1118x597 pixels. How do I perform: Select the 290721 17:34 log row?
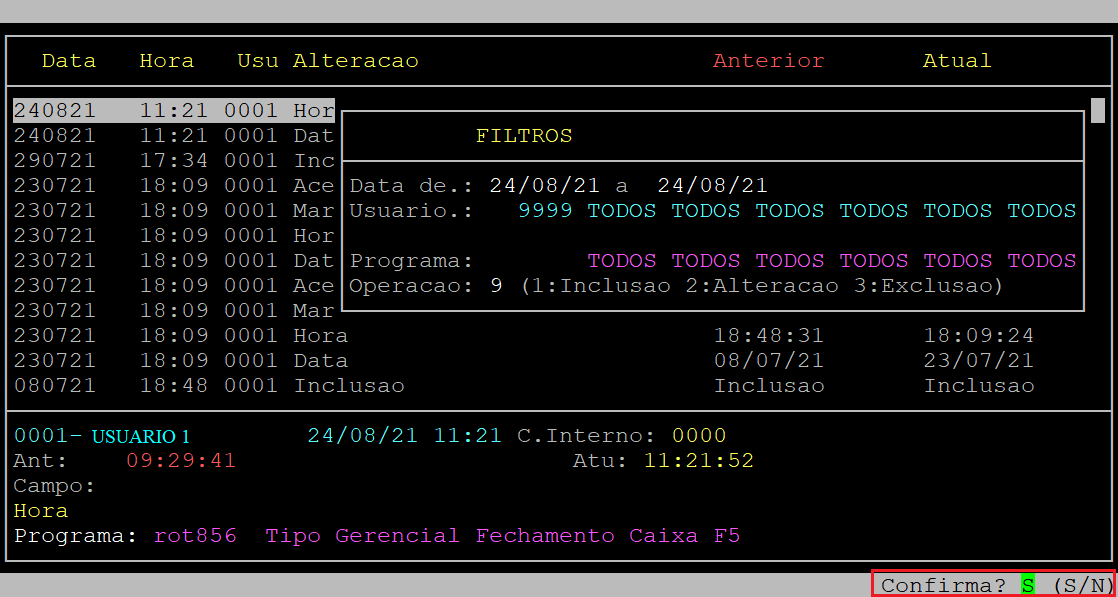coord(173,161)
